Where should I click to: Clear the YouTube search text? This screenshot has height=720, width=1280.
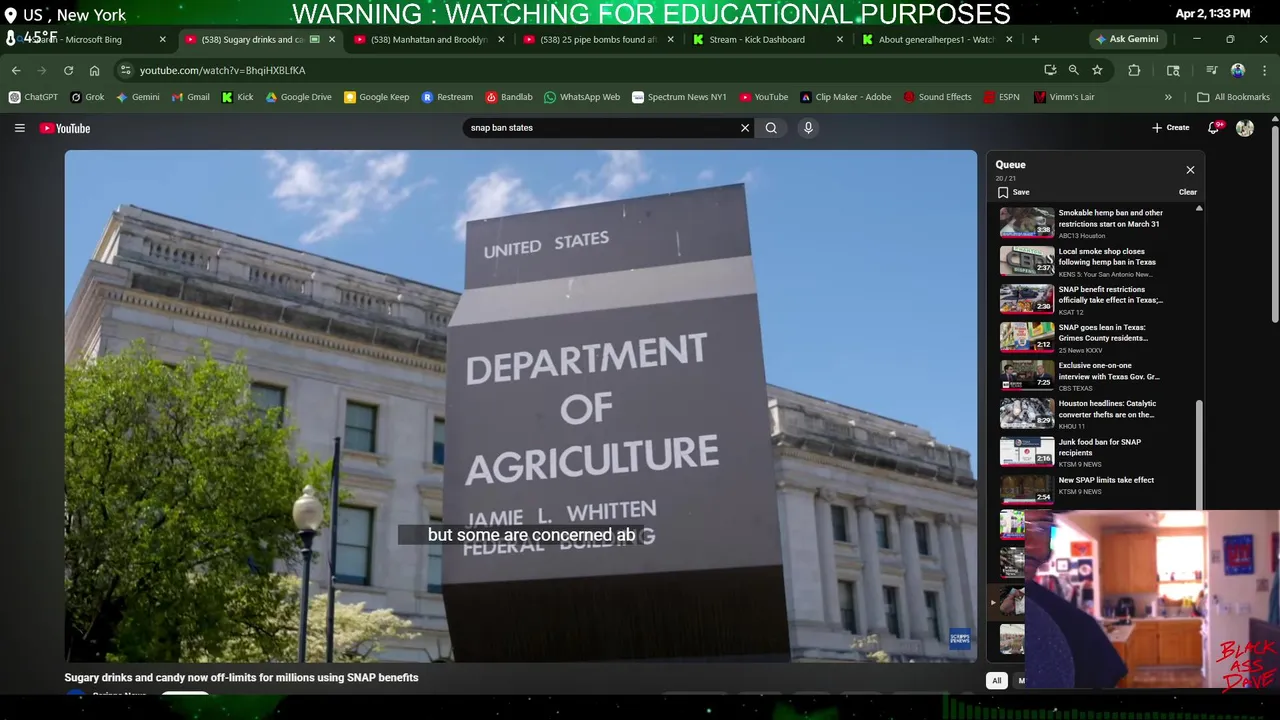pyautogui.click(x=745, y=128)
